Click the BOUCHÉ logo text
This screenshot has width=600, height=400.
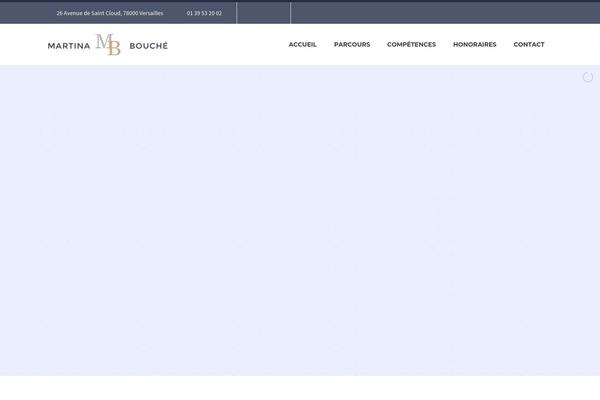point(149,46)
